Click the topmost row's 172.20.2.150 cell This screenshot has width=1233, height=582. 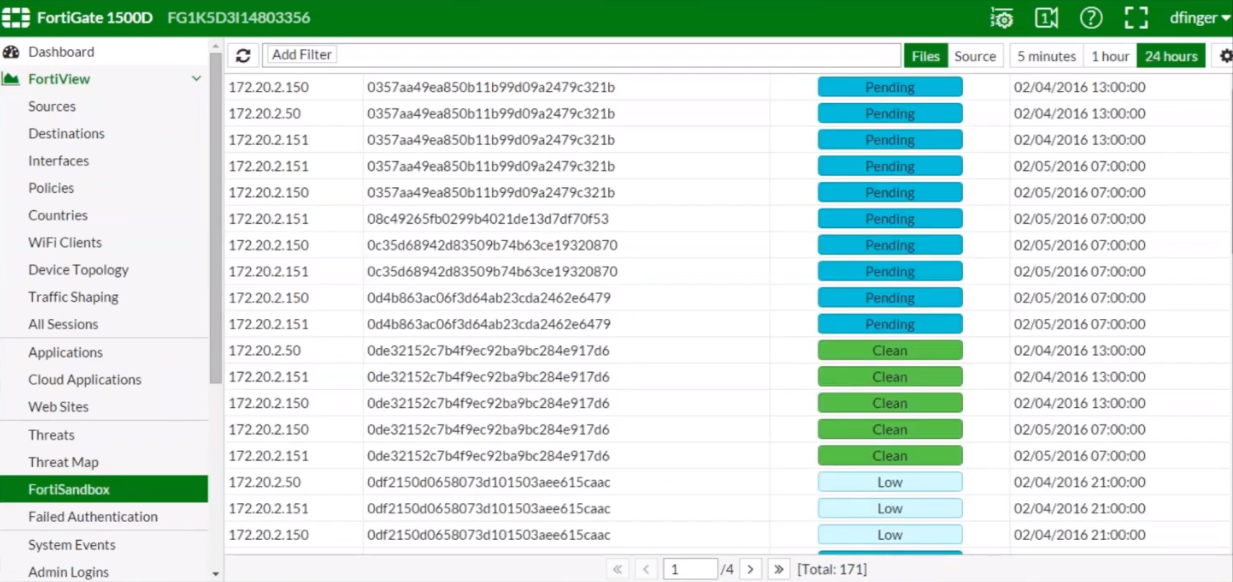[x=269, y=87]
